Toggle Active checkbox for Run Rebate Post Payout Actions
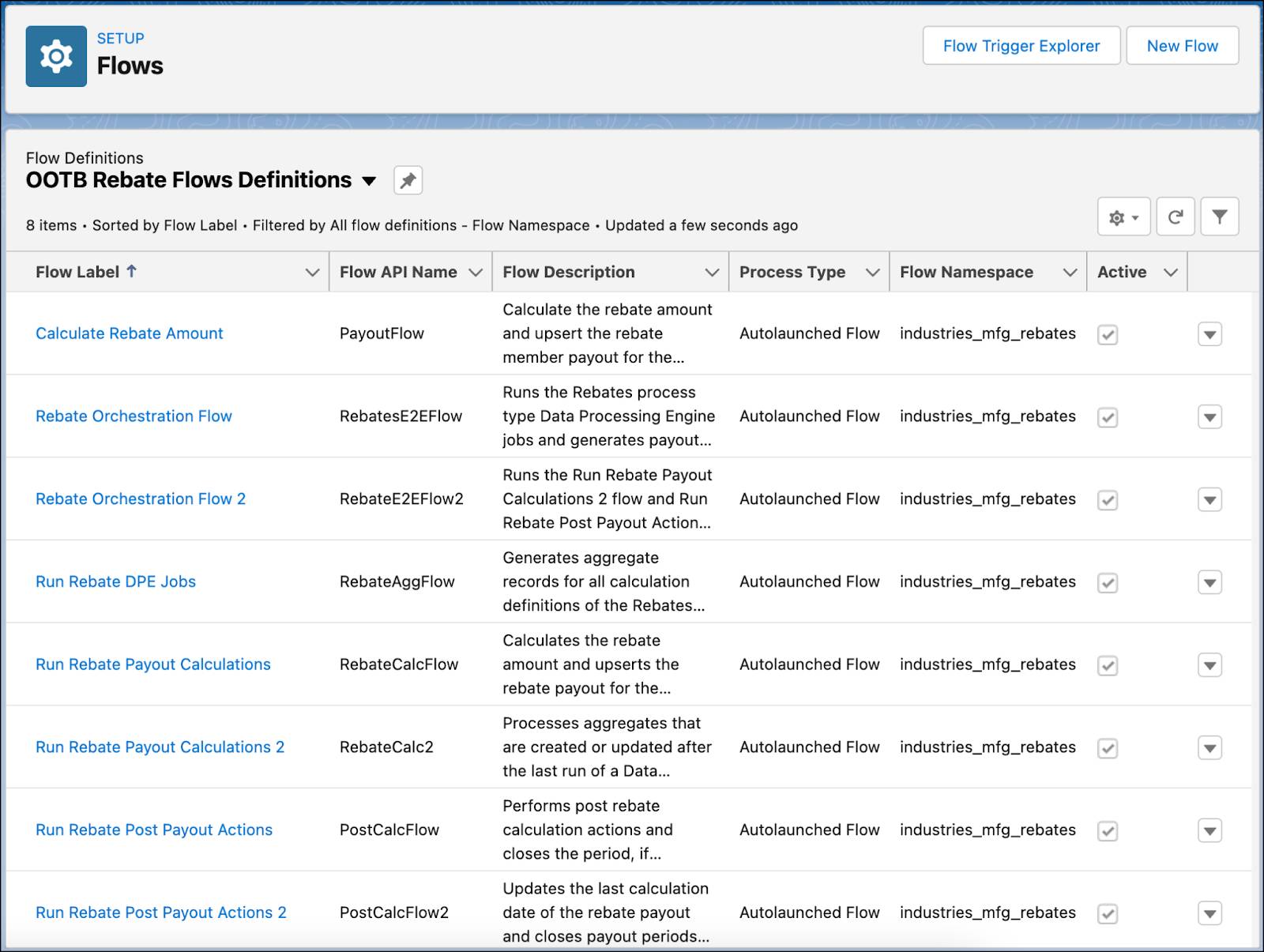The width and height of the screenshot is (1264, 952). click(1108, 831)
